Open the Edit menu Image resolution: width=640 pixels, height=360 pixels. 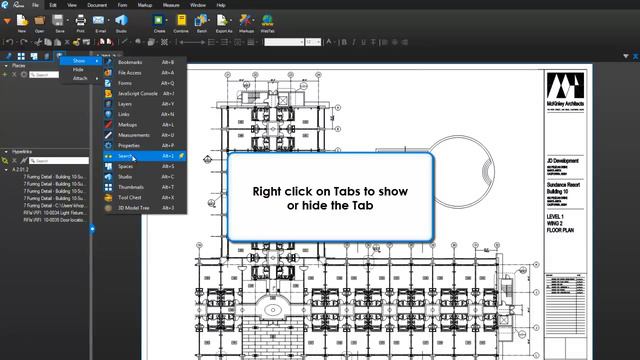[53, 5]
